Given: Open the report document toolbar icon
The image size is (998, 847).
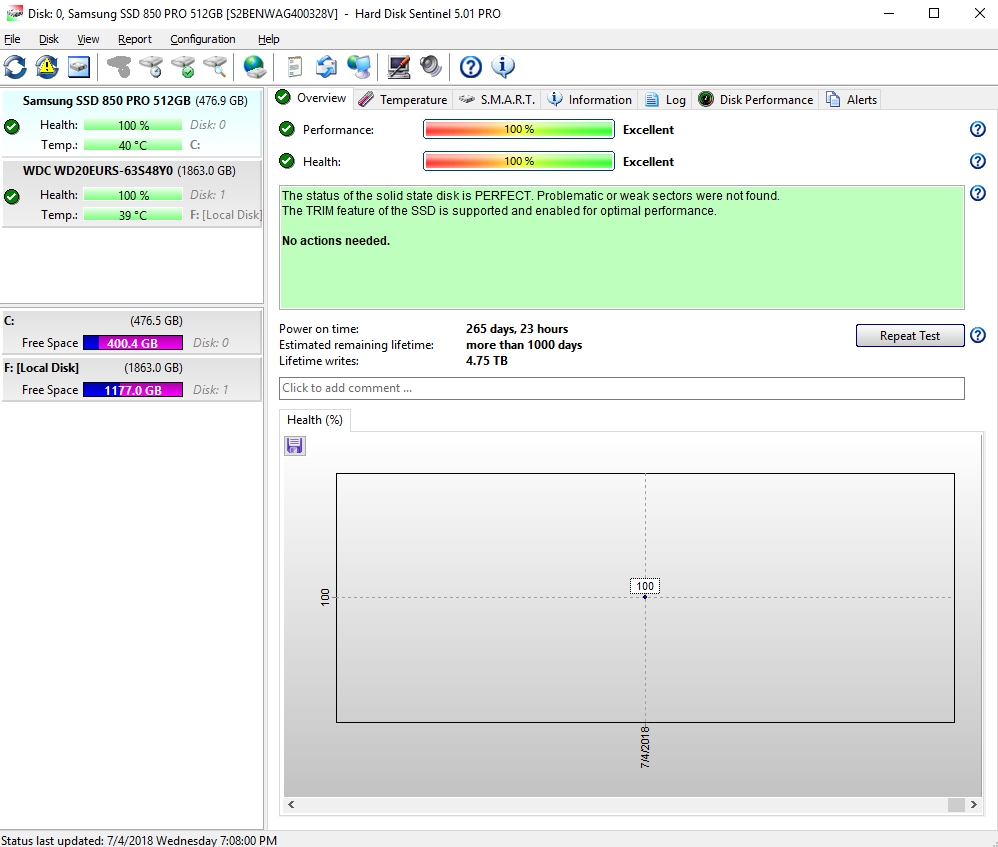Looking at the screenshot, I should tap(294, 67).
